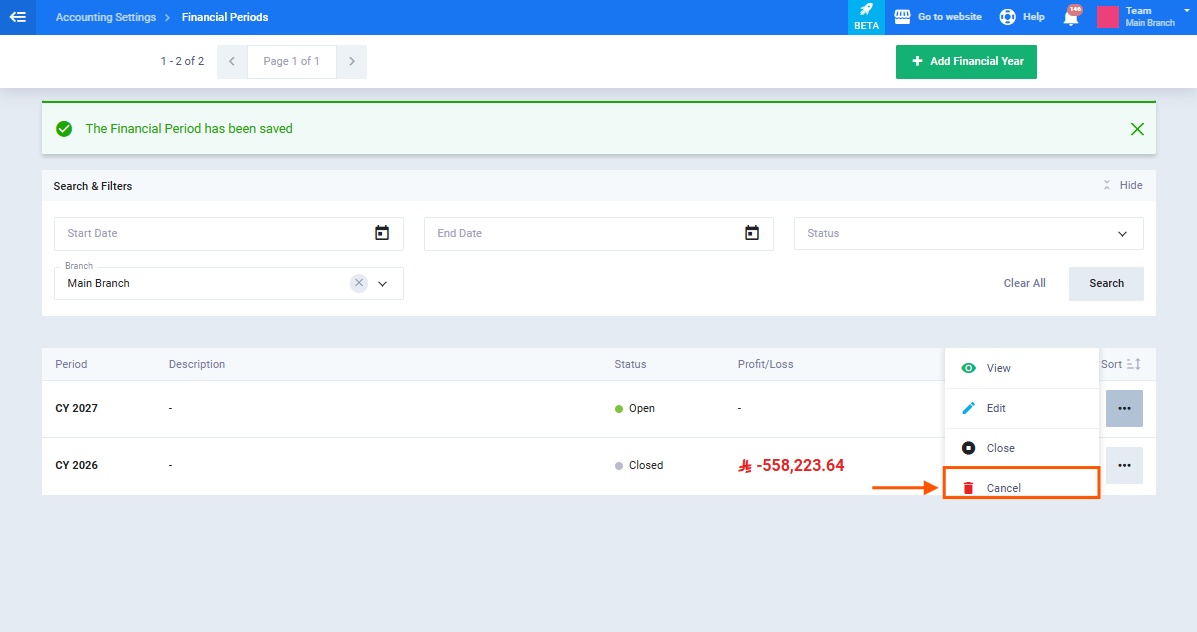The width and height of the screenshot is (1197, 632).
Task: Click the pink Team avatar
Action: (1108, 17)
